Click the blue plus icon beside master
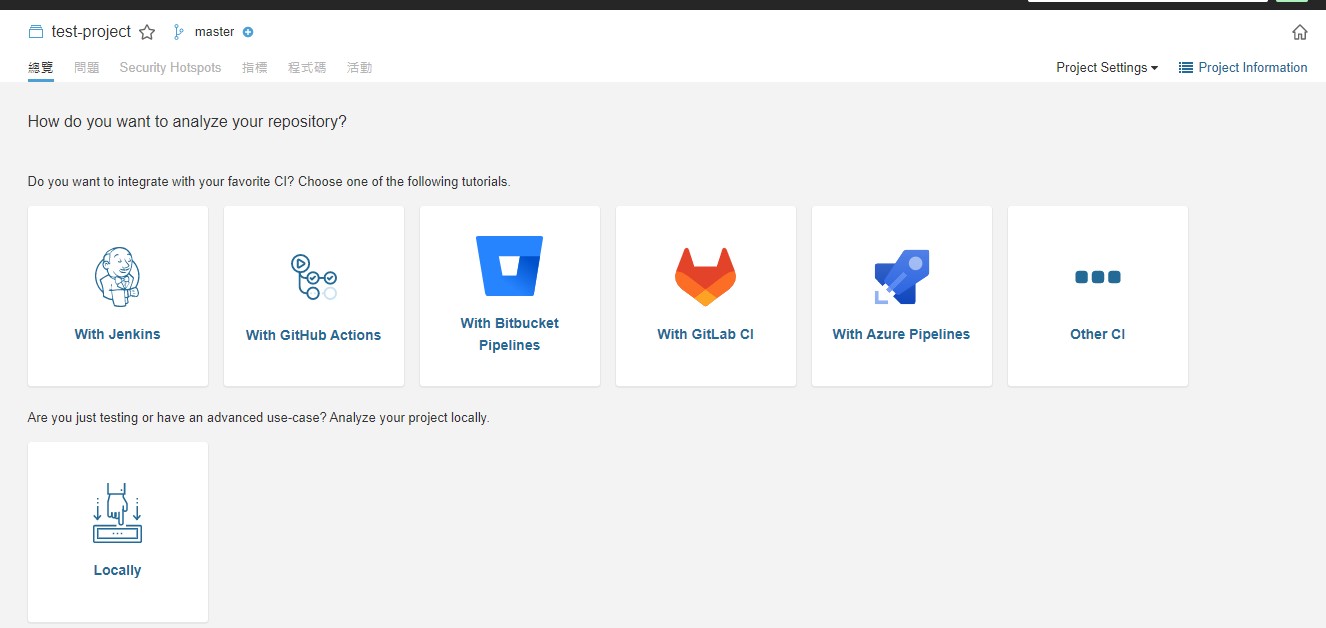The height and width of the screenshot is (628, 1326). (x=248, y=32)
